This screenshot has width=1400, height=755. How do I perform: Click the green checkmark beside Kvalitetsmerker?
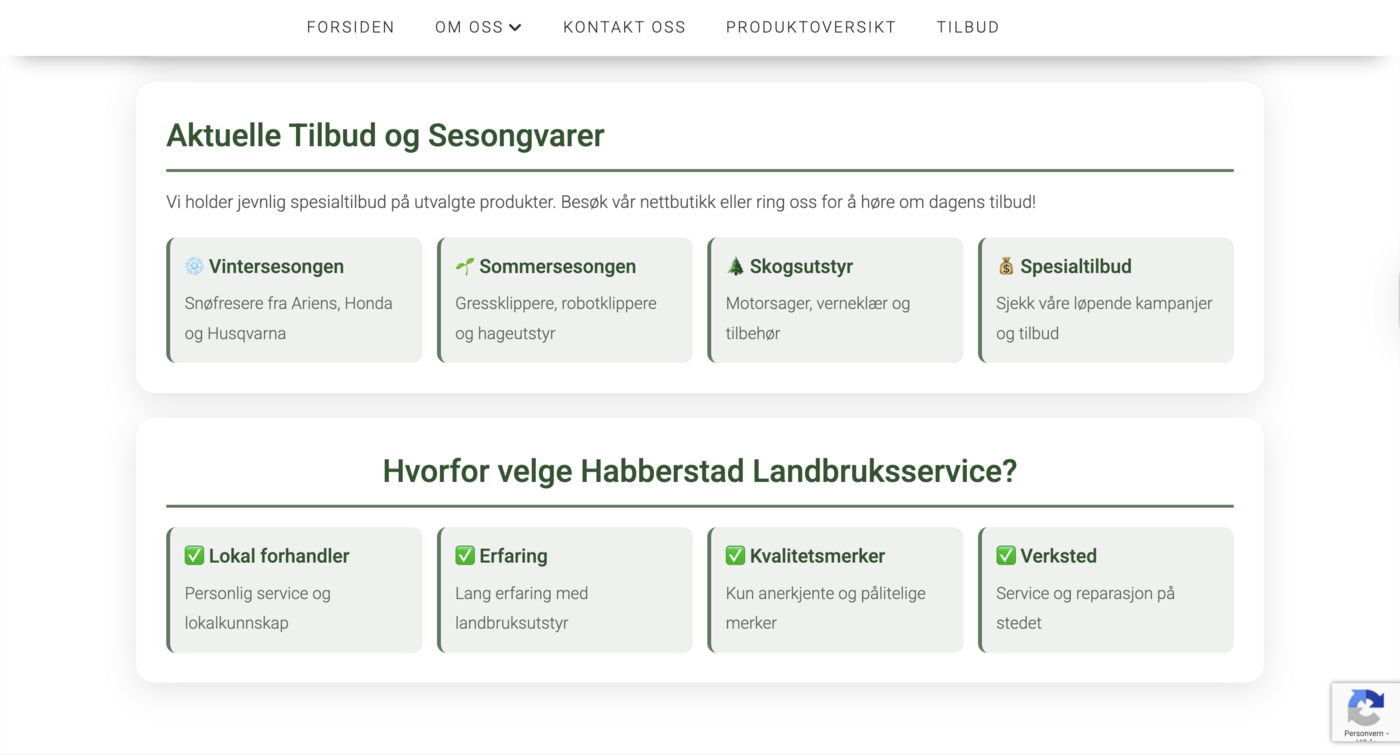click(x=735, y=555)
